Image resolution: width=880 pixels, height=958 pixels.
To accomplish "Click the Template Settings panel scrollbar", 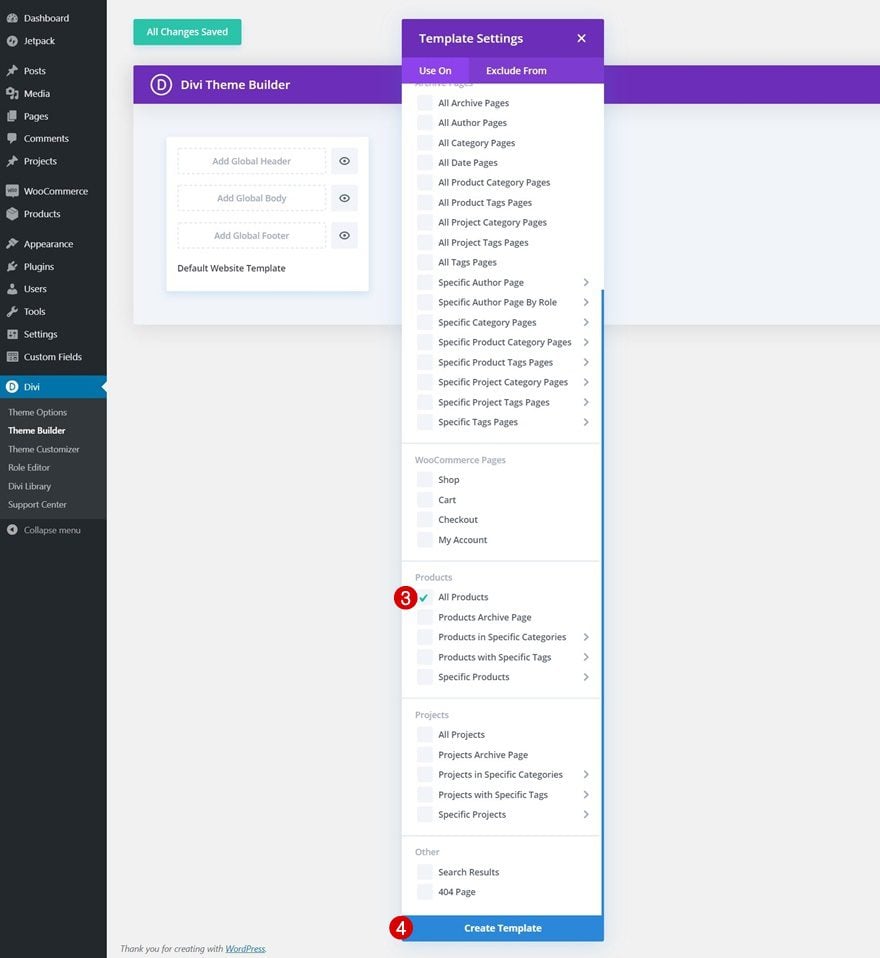I will pos(602,602).
